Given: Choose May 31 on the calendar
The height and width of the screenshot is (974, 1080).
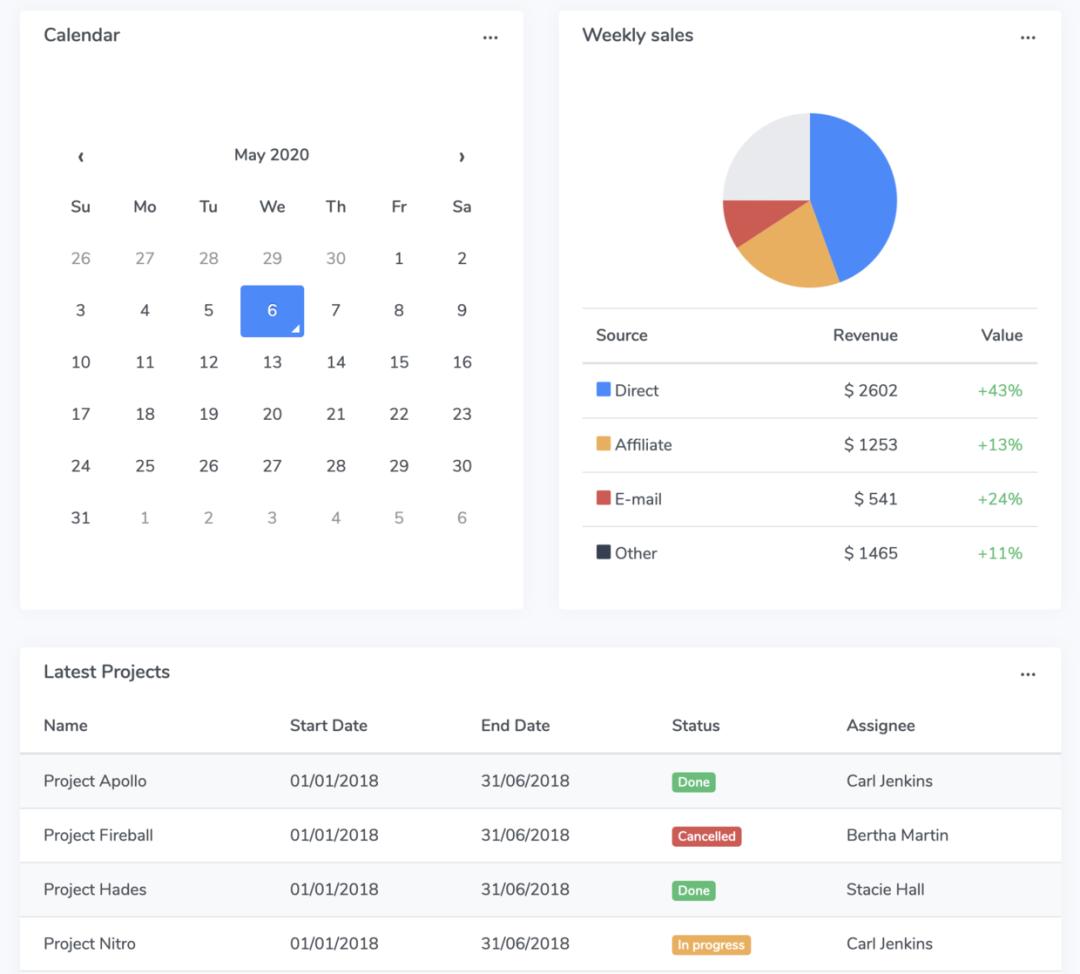Looking at the screenshot, I should click(81, 518).
